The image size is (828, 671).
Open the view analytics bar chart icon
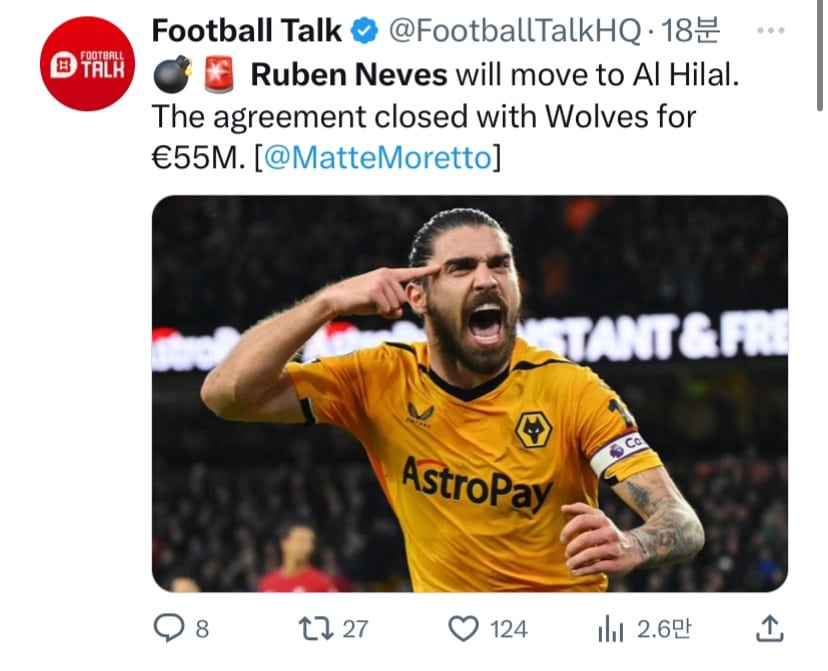[610, 629]
